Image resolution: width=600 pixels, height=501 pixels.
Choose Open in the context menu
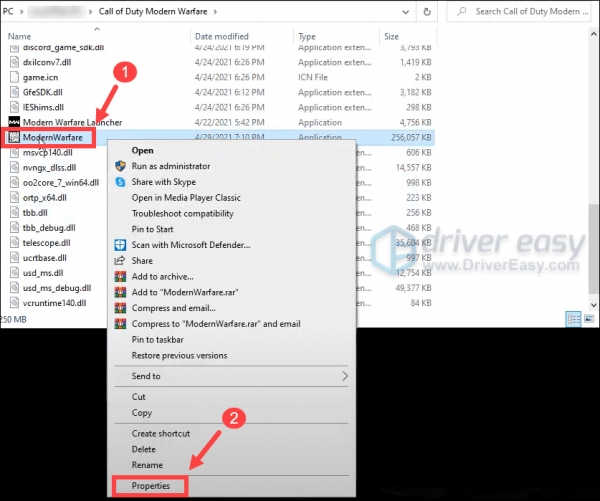(x=142, y=150)
